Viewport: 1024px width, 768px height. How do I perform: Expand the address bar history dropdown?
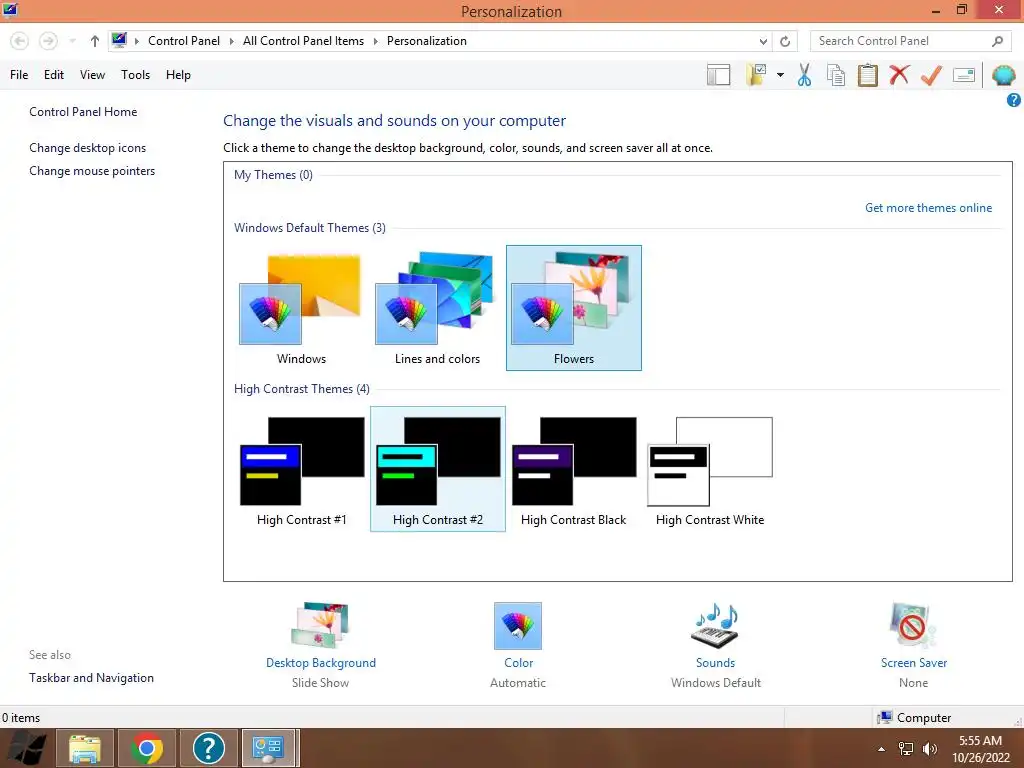click(x=763, y=41)
